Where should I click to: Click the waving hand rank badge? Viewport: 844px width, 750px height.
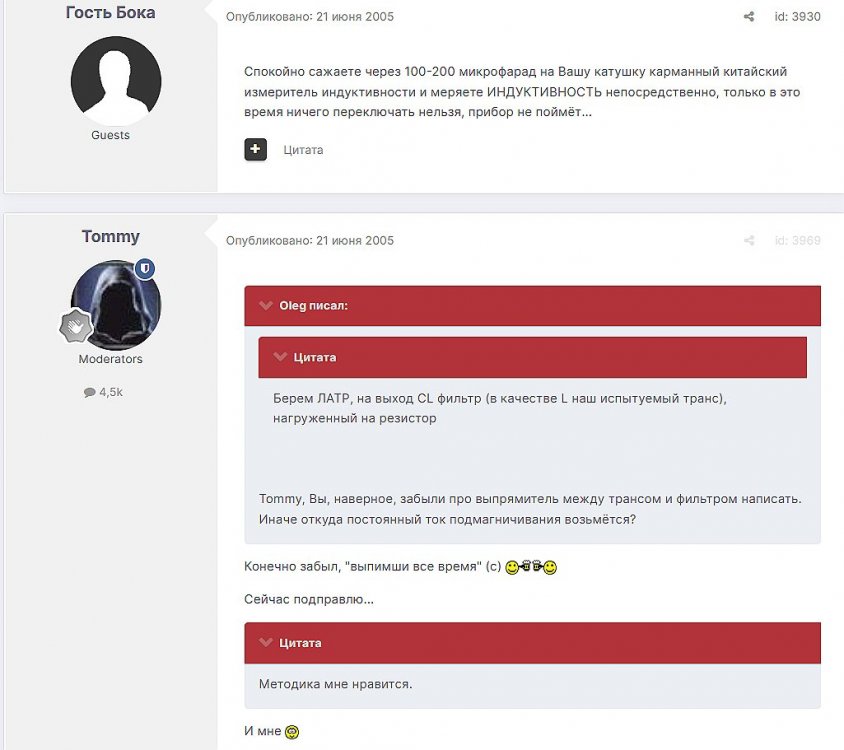click(76, 326)
